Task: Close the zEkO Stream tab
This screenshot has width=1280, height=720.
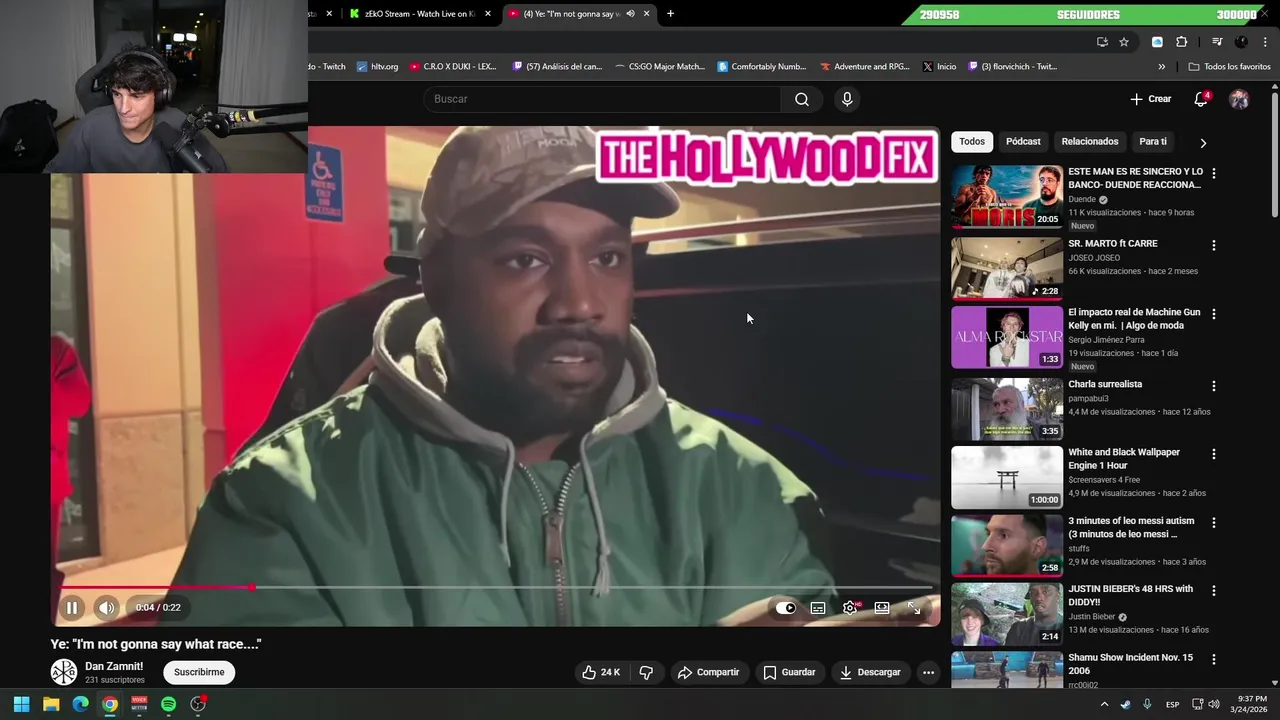Action: (x=488, y=13)
